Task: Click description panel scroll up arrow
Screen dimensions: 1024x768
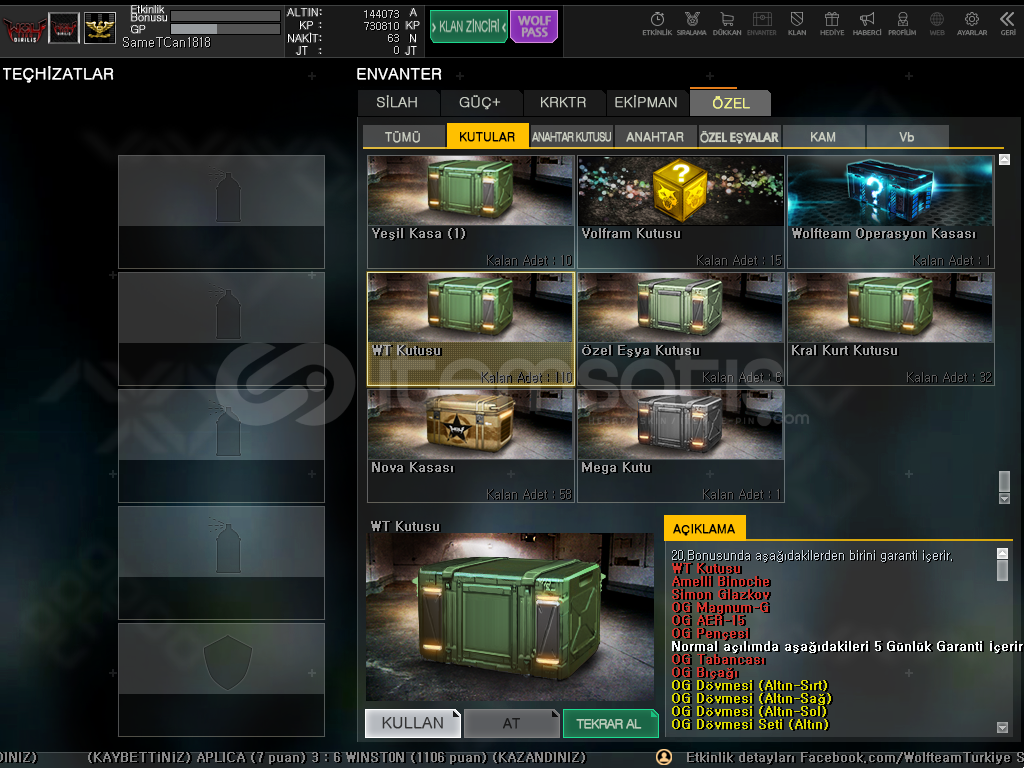Action: click(x=1002, y=553)
